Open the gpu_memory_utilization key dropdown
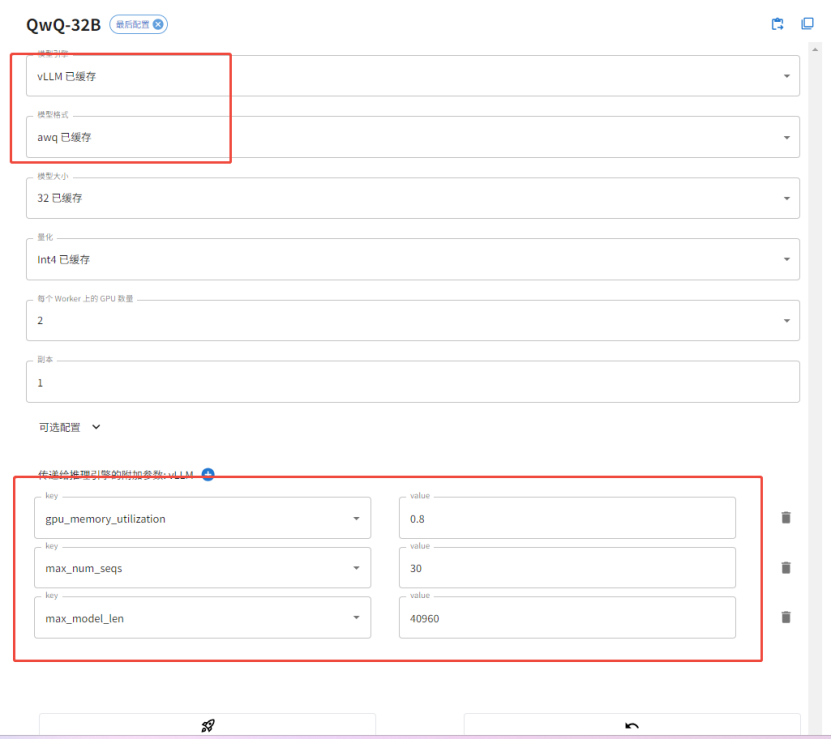Image resolution: width=831 pixels, height=739 pixels. point(202,518)
